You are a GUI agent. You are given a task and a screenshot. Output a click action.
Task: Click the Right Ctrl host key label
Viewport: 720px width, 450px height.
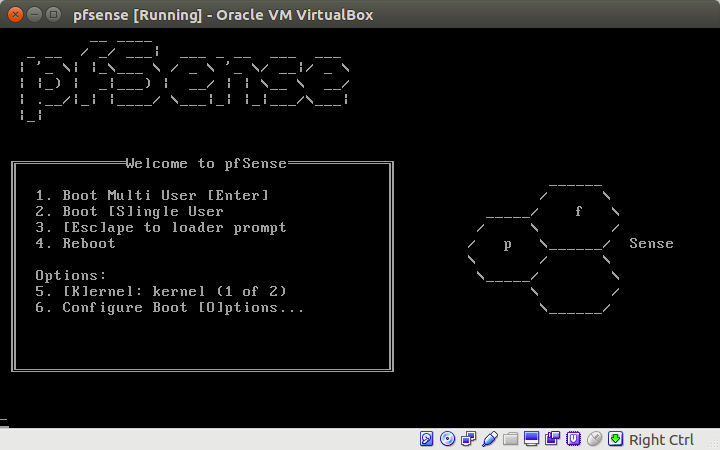[661, 440]
